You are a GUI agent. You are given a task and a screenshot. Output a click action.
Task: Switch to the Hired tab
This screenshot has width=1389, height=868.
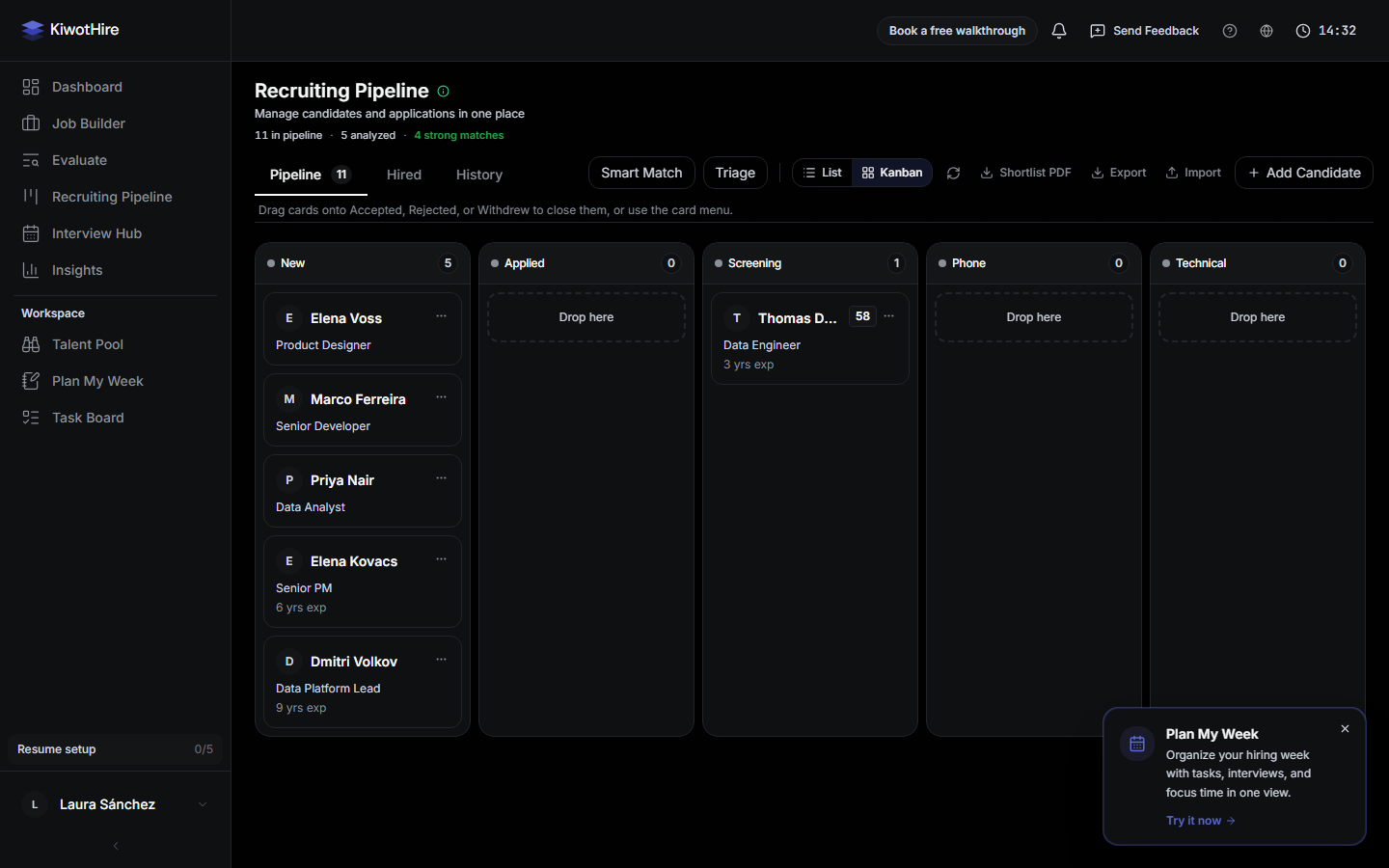(404, 175)
